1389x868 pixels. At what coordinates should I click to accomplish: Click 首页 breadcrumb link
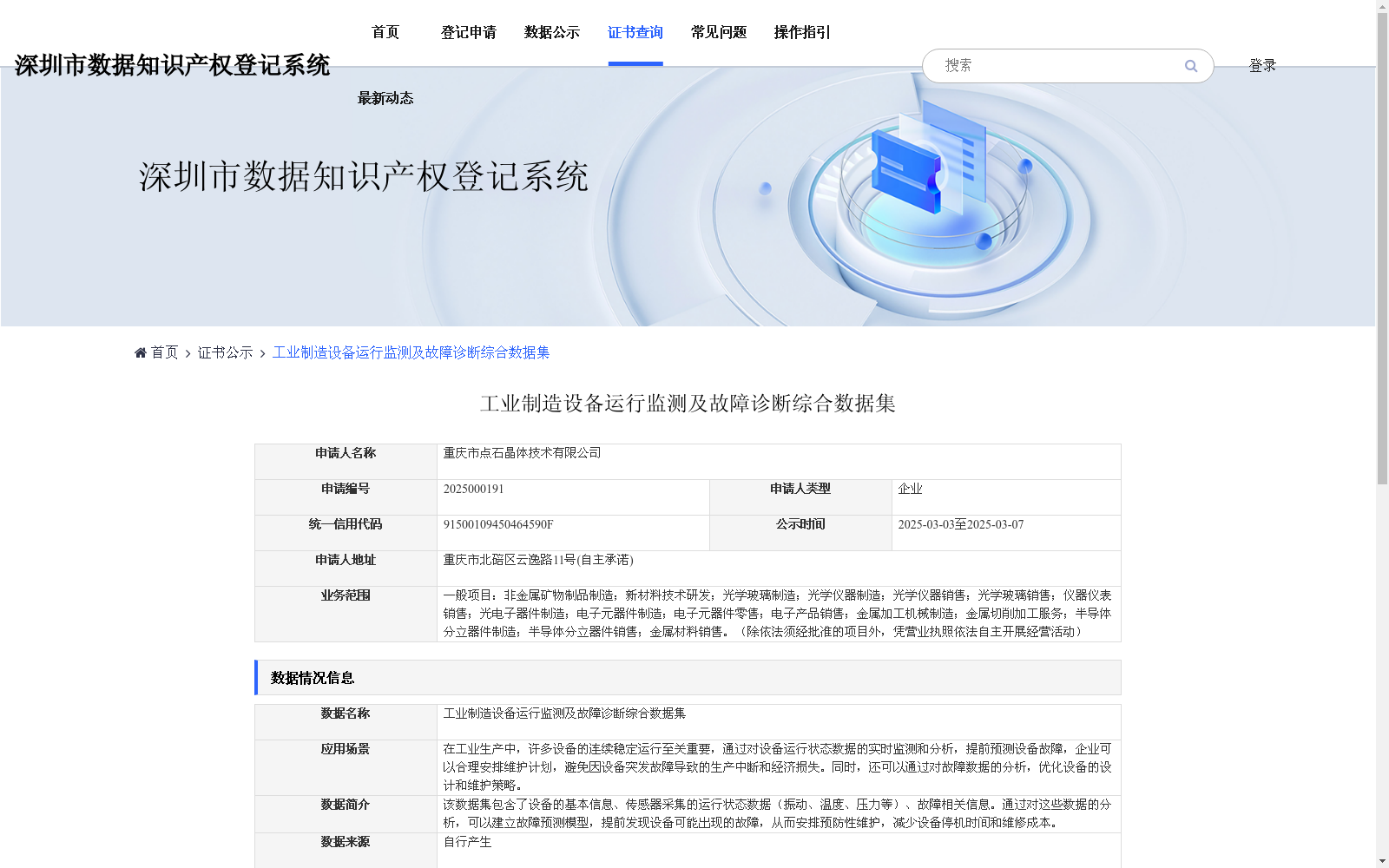[x=165, y=352]
